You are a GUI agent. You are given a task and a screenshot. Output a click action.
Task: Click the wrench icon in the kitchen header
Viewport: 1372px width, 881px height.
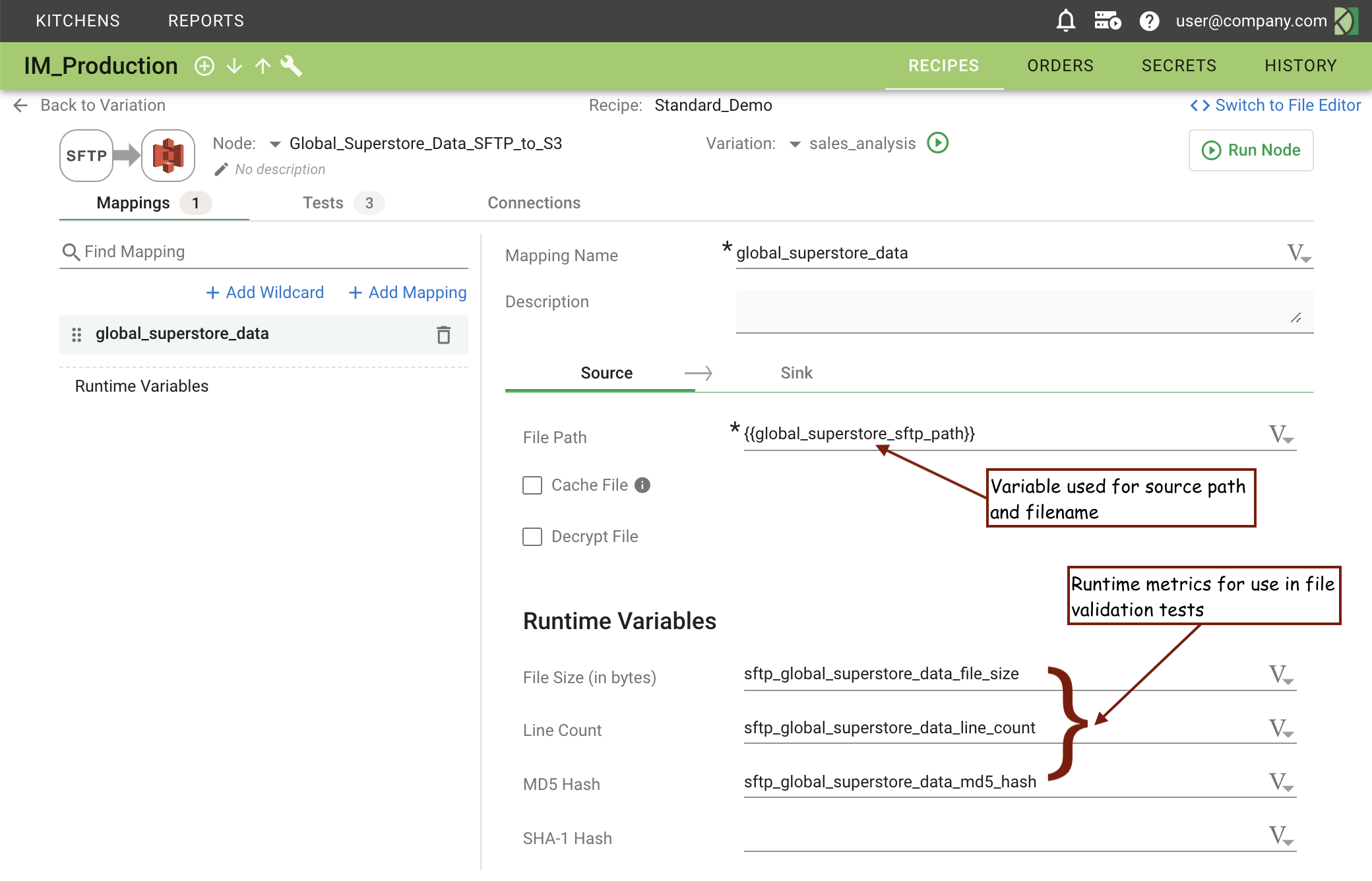[292, 66]
